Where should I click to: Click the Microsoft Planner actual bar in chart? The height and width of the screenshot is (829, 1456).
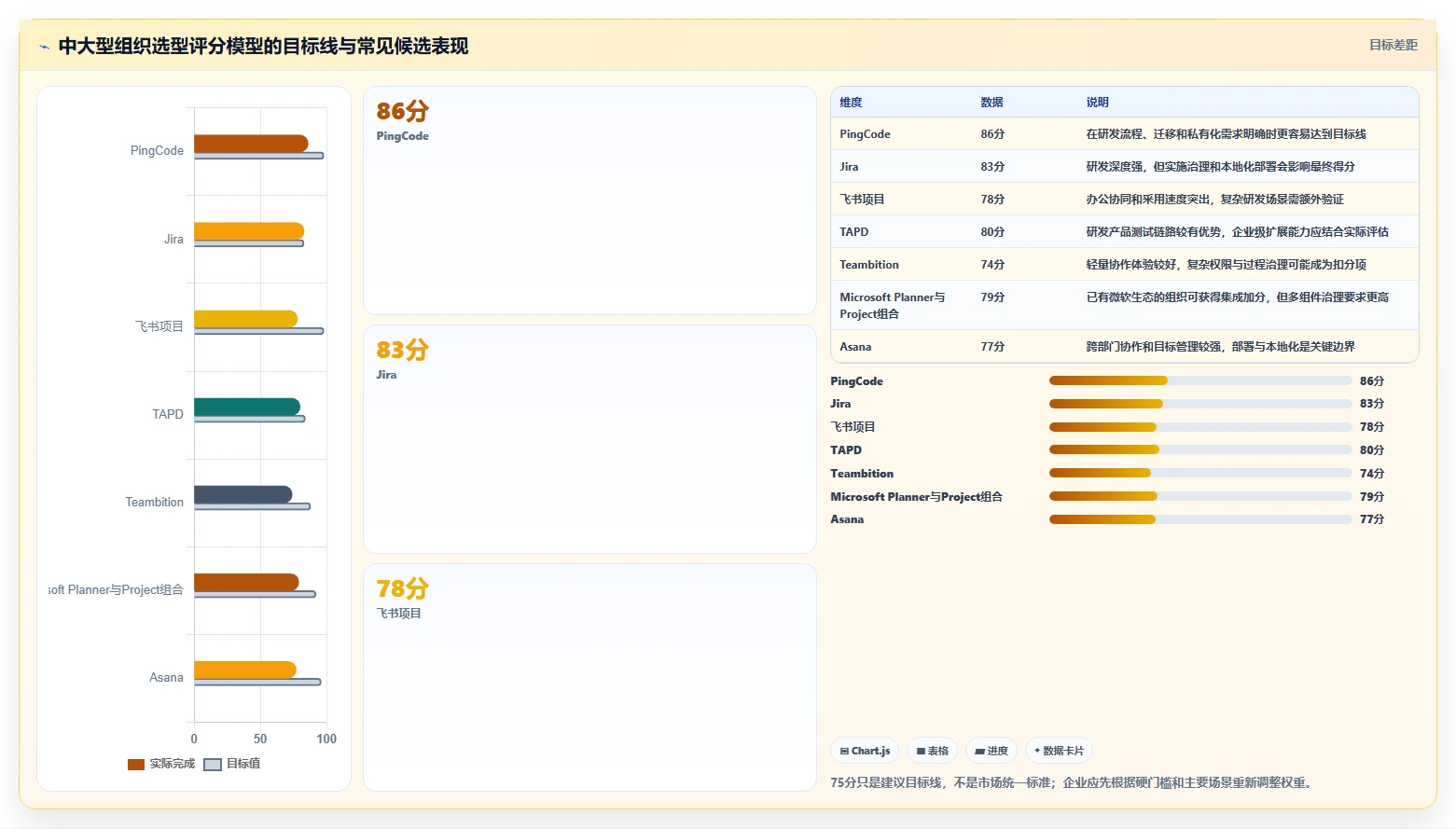[246, 582]
